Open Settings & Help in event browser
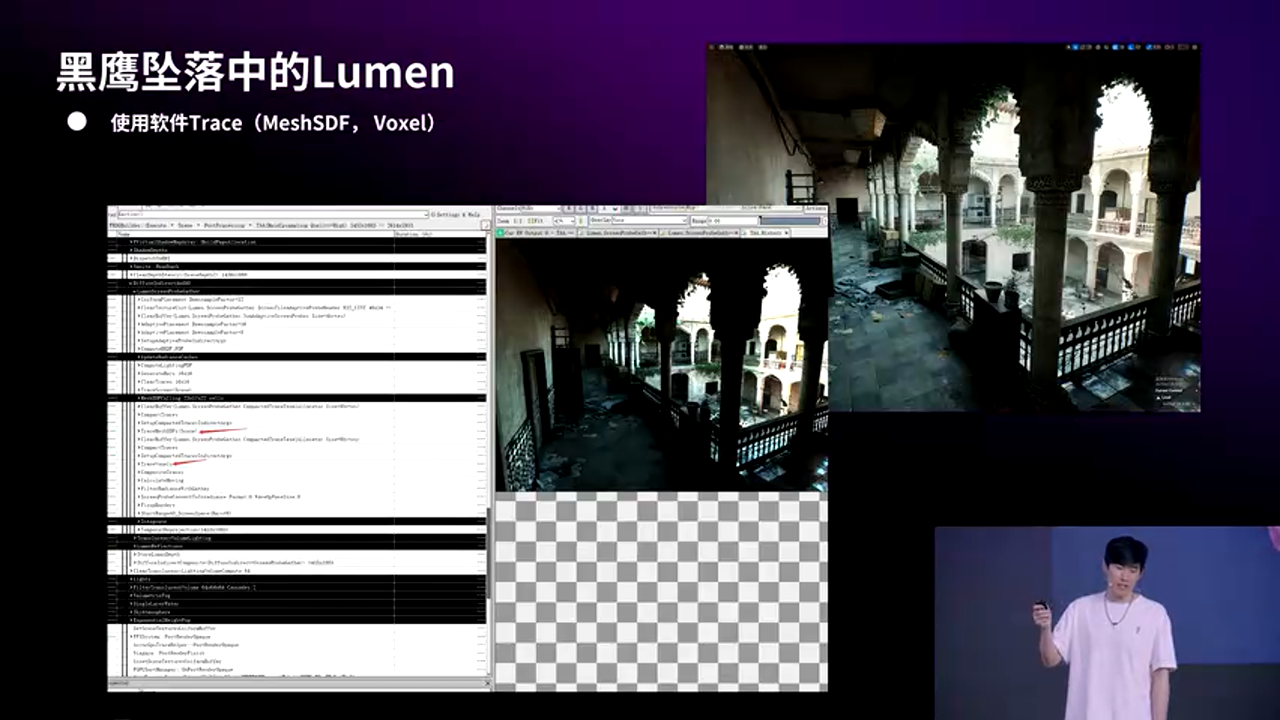Viewport: 1280px width, 720px height. pos(457,214)
